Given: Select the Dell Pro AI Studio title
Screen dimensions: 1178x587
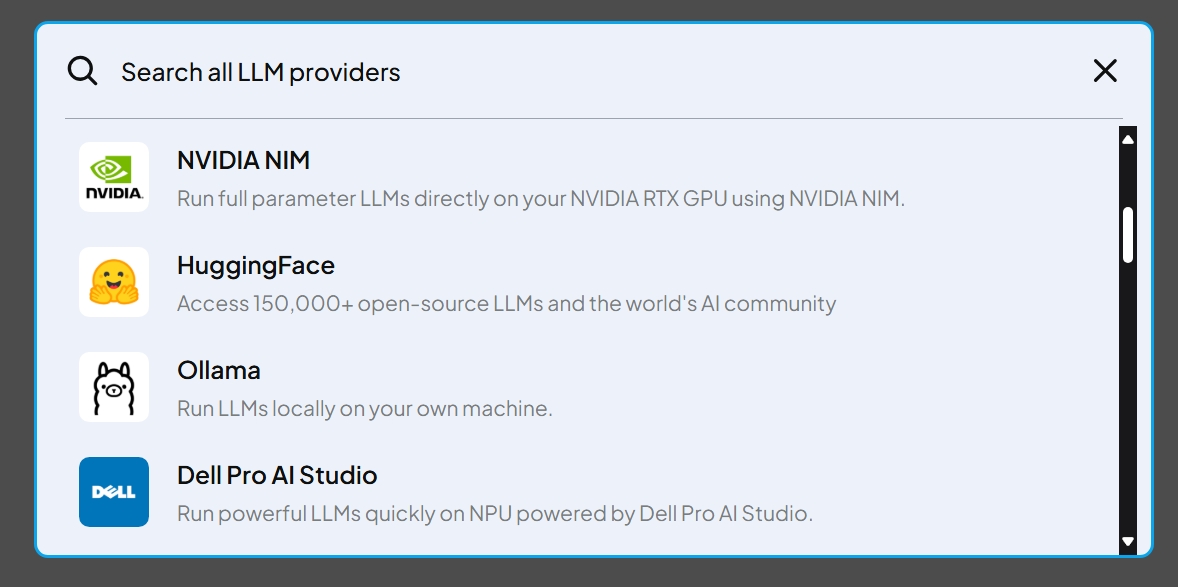Looking at the screenshot, I should click(x=277, y=475).
